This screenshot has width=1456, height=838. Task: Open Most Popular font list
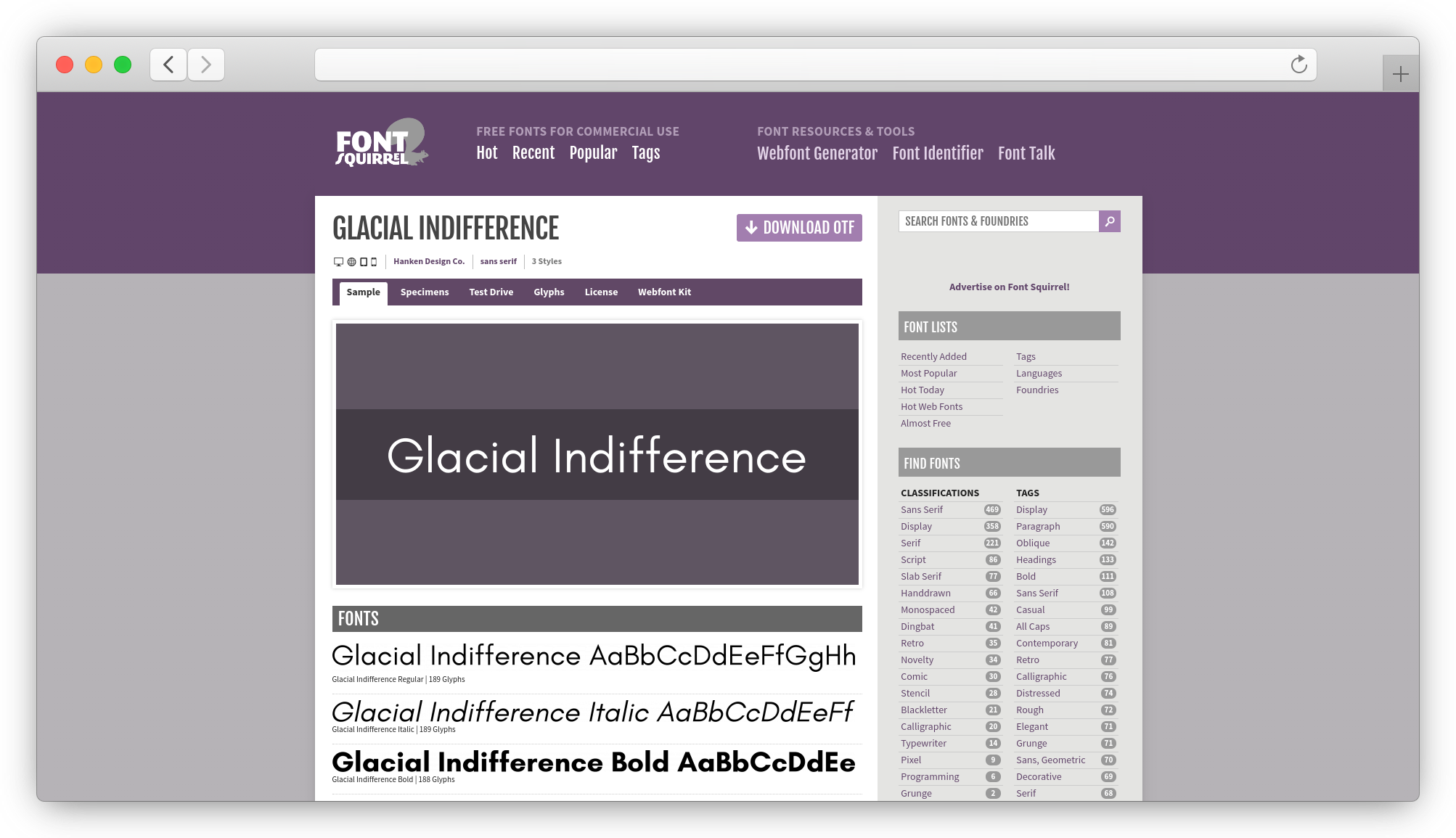pyautogui.click(x=928, y=373)
